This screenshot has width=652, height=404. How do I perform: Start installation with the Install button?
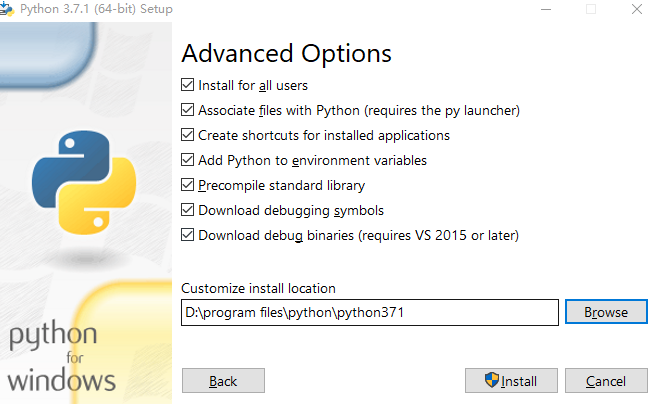[x=511, y=380]
